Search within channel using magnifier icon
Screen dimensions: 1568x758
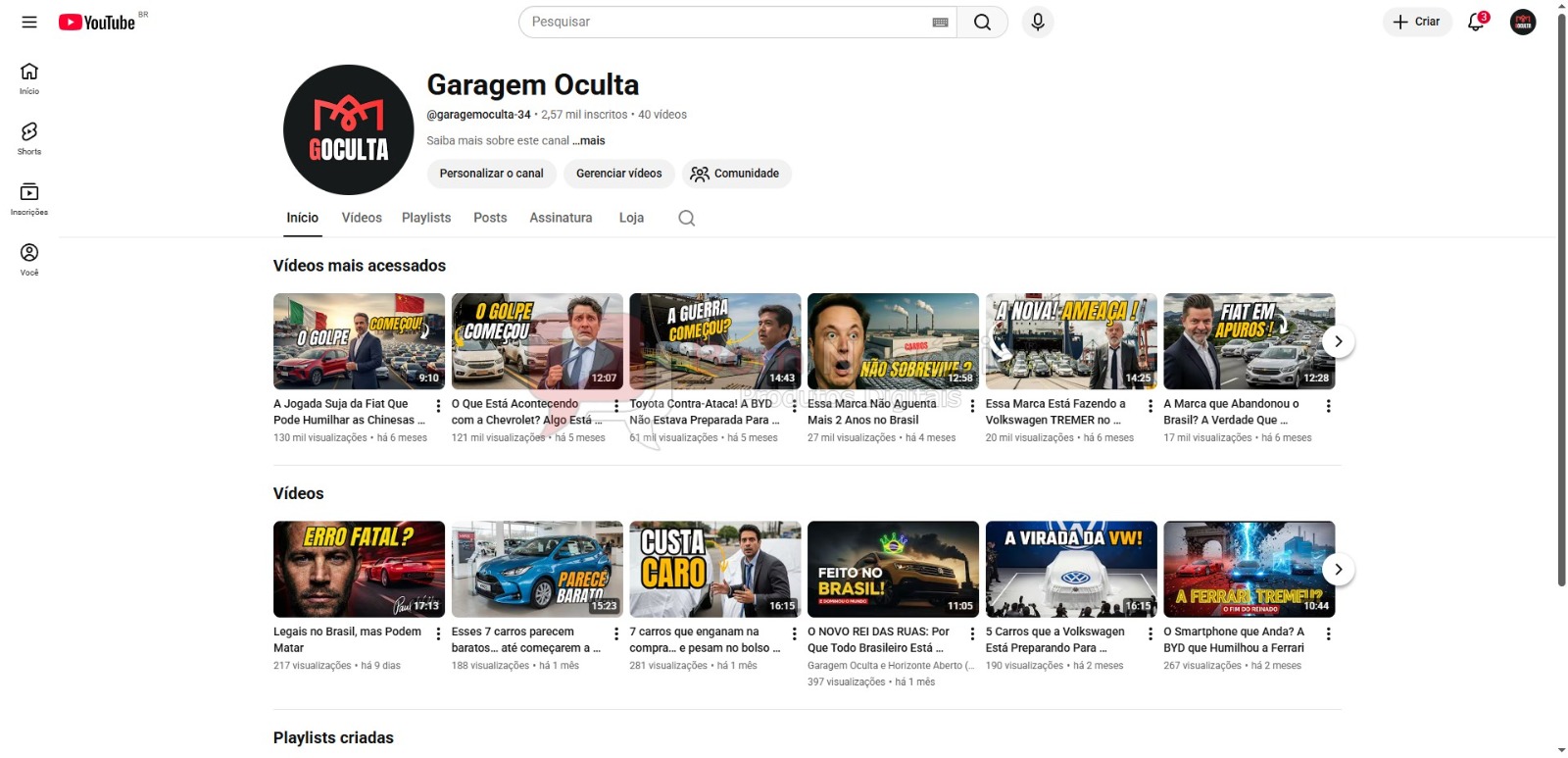(687, 218)
